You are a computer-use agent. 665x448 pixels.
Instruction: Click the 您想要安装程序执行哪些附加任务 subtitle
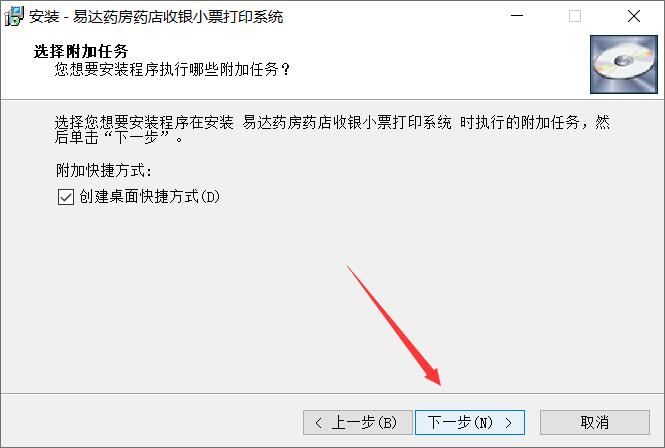pos(172,69)
